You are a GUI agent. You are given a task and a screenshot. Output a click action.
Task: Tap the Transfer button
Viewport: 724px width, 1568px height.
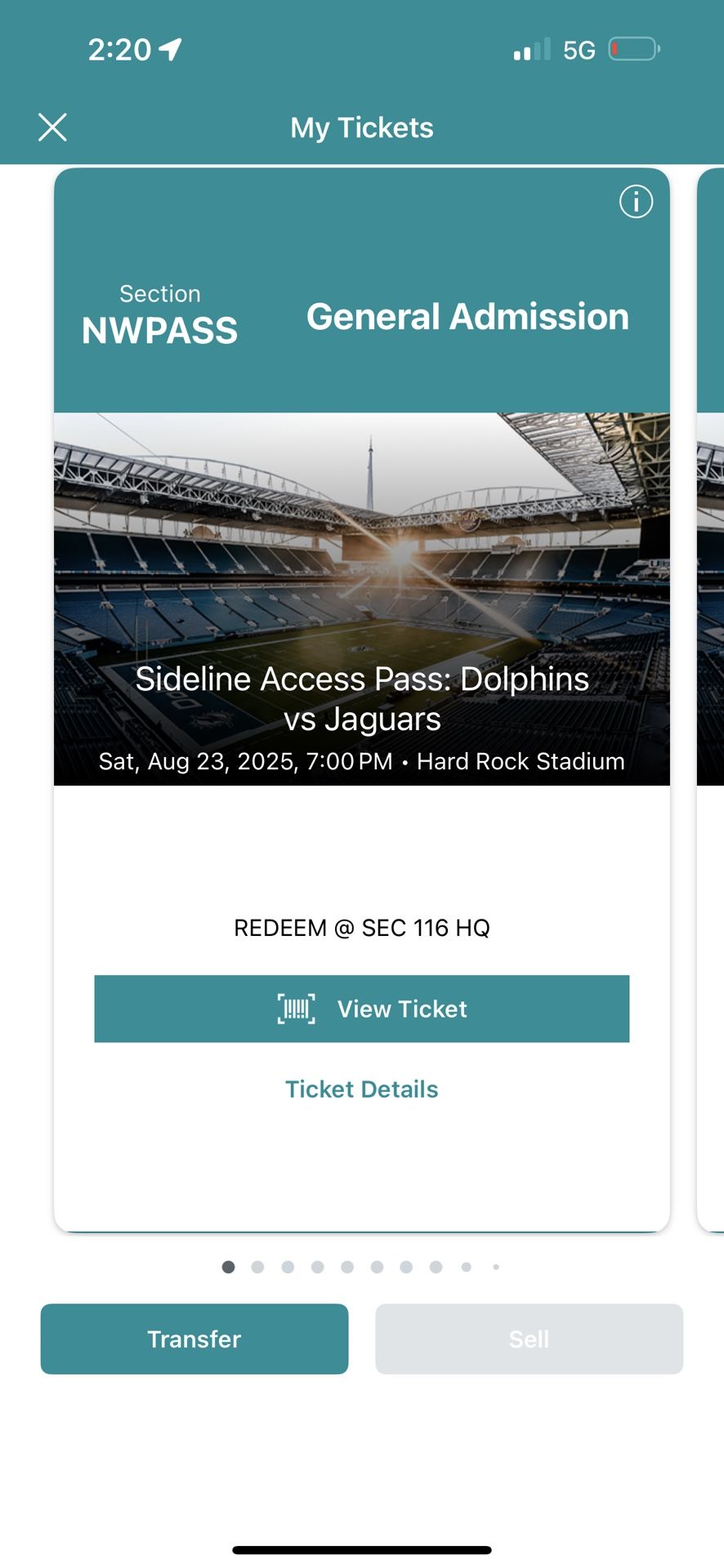pyautogui.click(x=194, y=1339)
